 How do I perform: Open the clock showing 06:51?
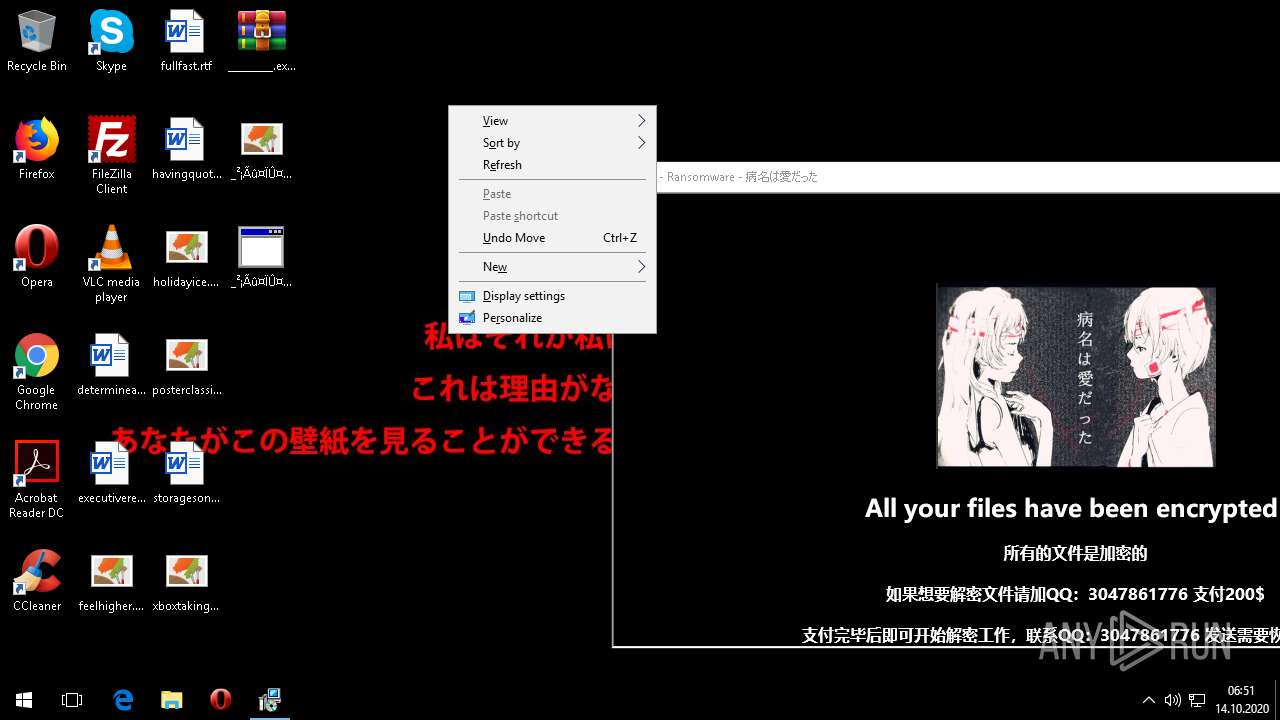coord(1241,699)
